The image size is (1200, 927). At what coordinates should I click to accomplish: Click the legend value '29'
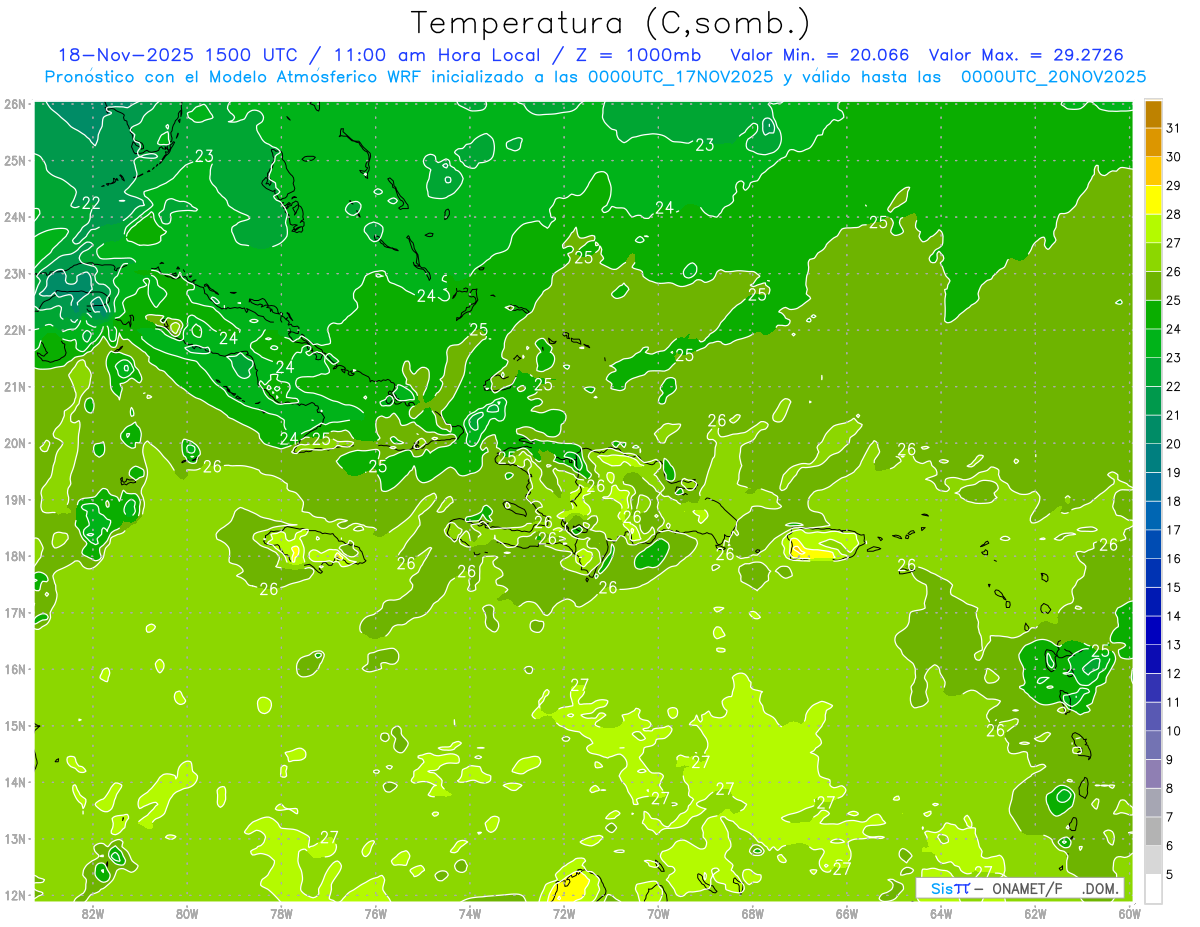(1173, 185)
